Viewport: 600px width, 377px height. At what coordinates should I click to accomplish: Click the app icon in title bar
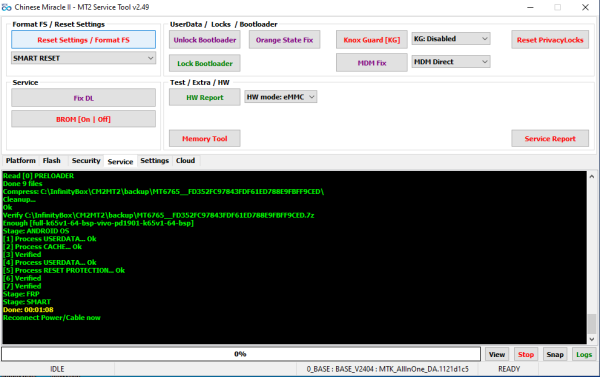(7, 7)
